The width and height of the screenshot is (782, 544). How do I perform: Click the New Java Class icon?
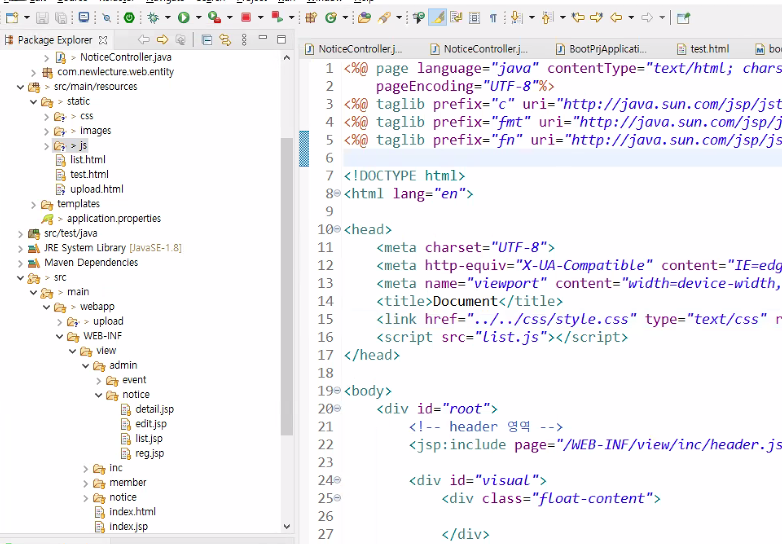click(x=331, y=18)
